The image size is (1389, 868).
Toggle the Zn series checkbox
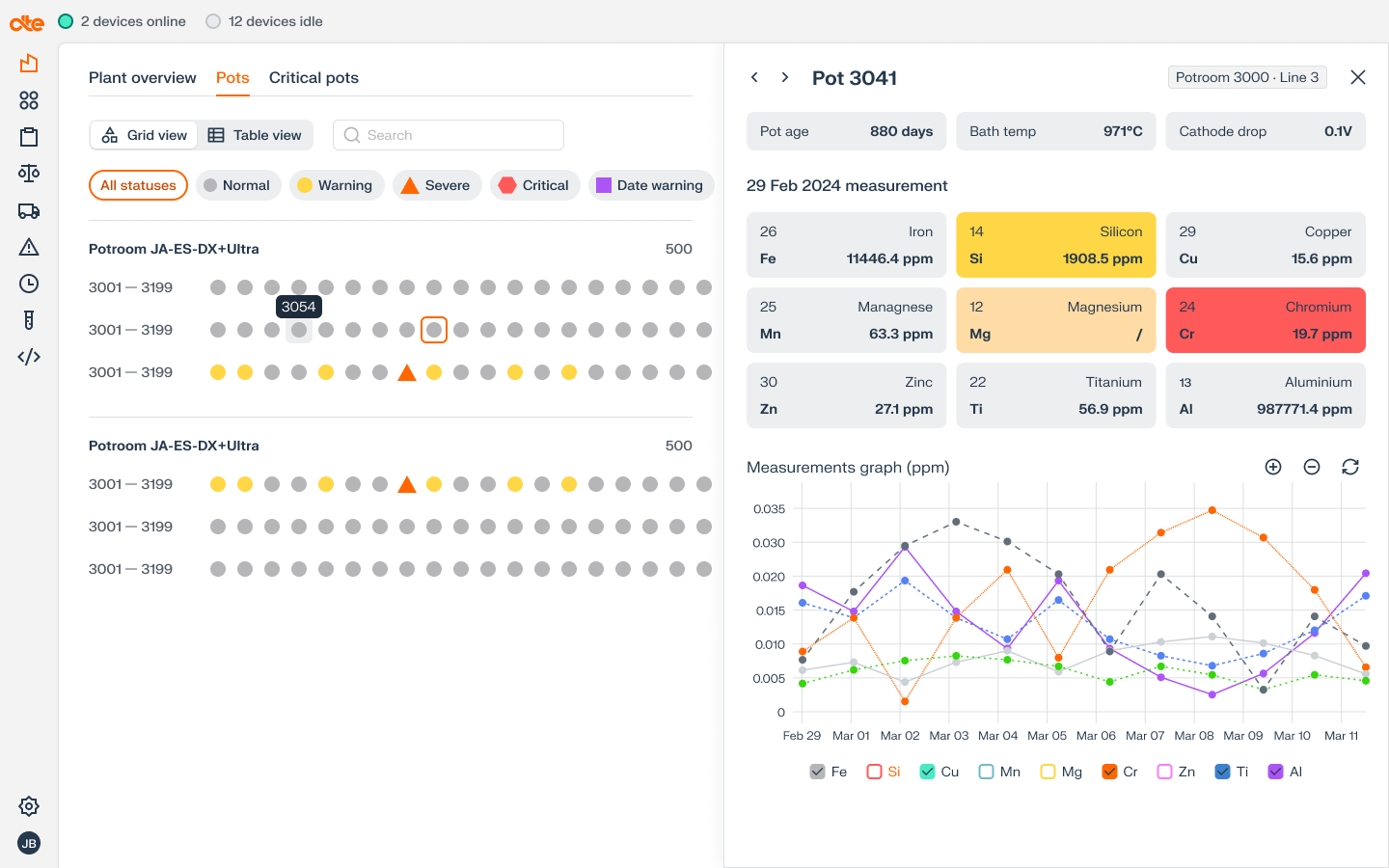(1164, 772)
